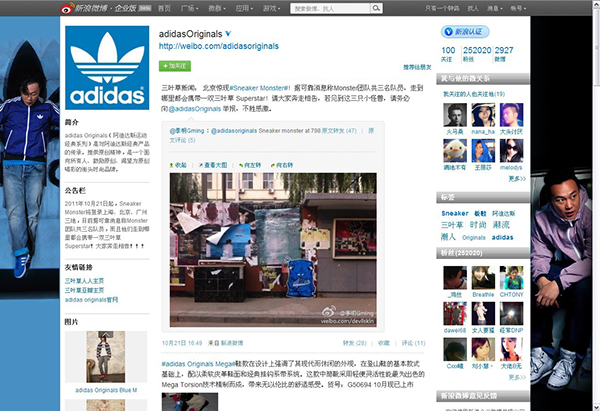
Task: Open the 广场 dropdown in top navigation
Action: (x=189, y=8)
